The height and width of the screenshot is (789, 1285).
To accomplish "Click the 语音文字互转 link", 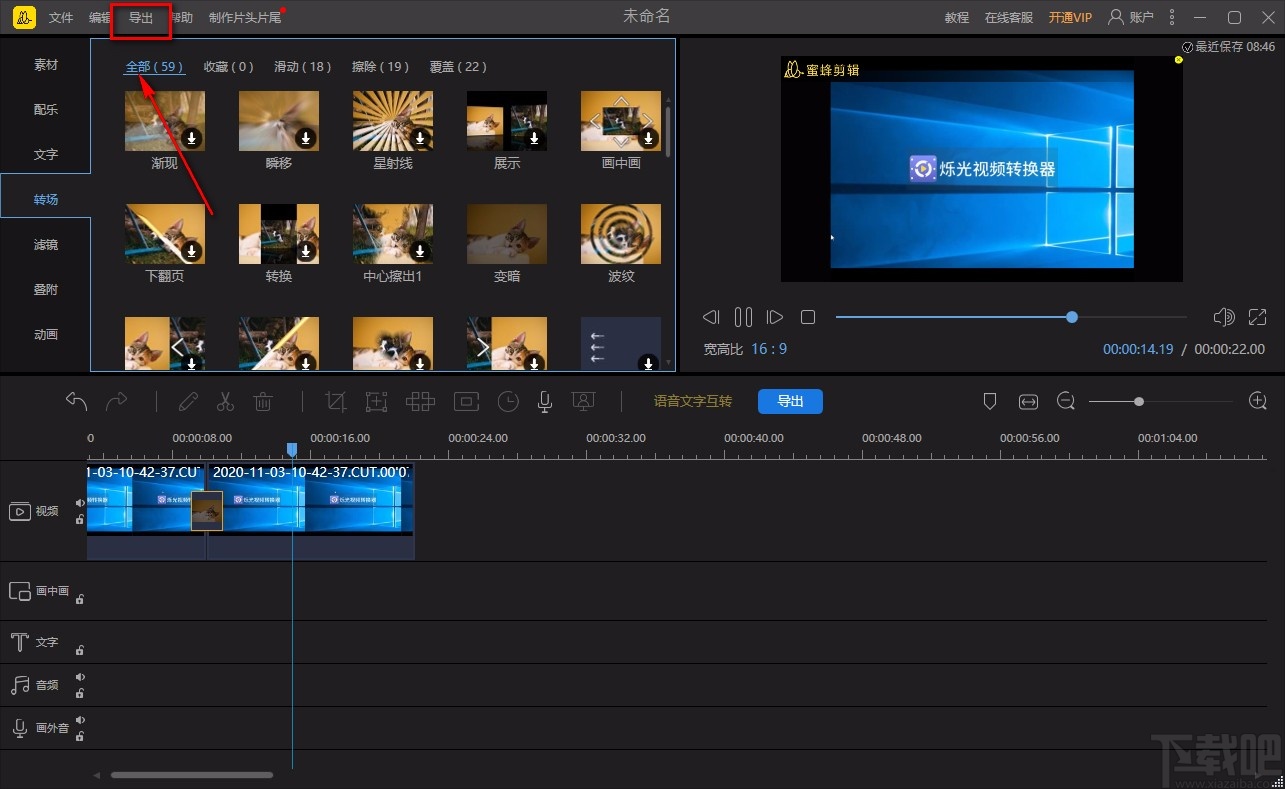I will click(x=693, y=401).
